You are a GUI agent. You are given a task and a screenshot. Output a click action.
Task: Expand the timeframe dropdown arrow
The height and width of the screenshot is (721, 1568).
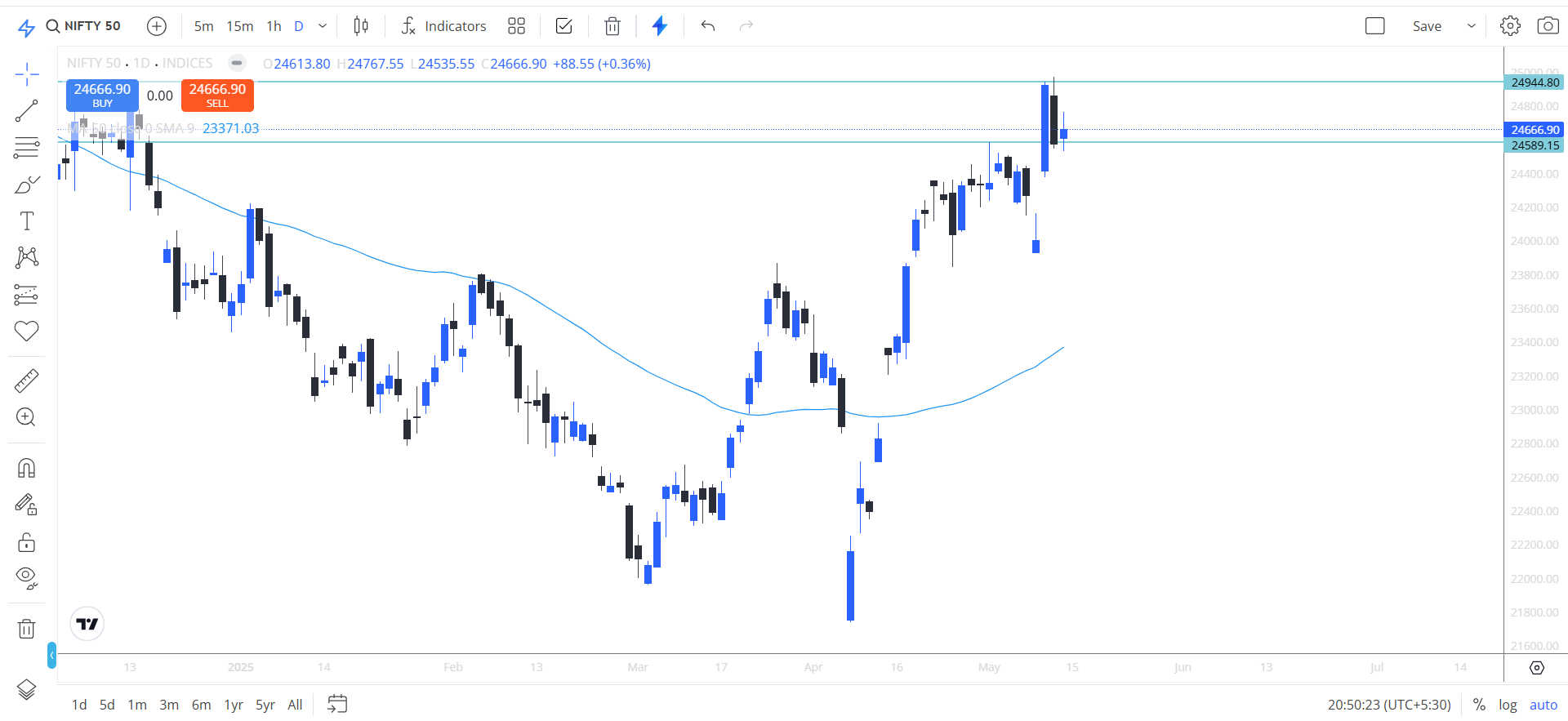[x=323, y=26]
